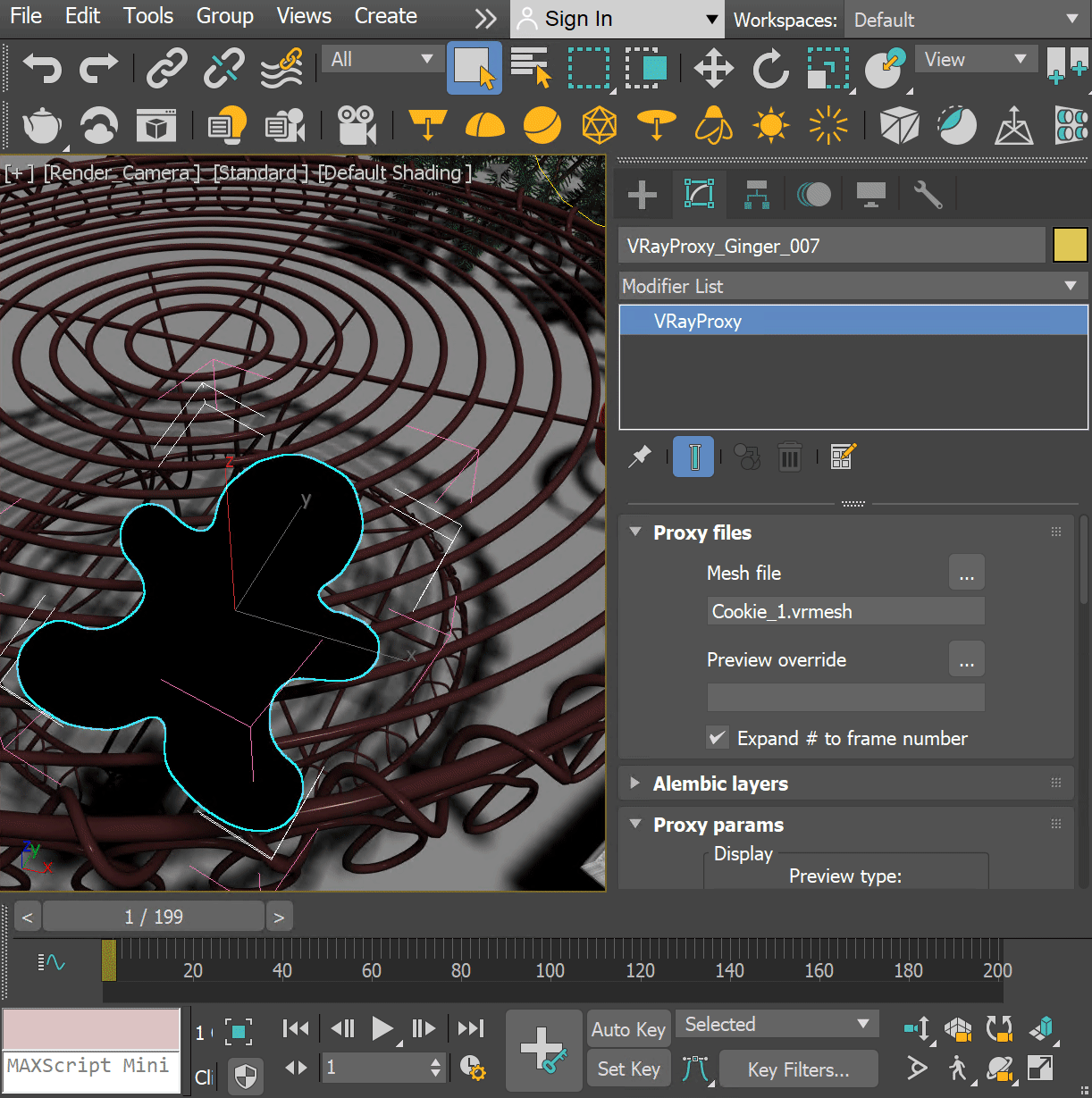The image size is (1092, 1098).
Task: Select the Select and Rotate tool
Action: (x=770, y=68)
